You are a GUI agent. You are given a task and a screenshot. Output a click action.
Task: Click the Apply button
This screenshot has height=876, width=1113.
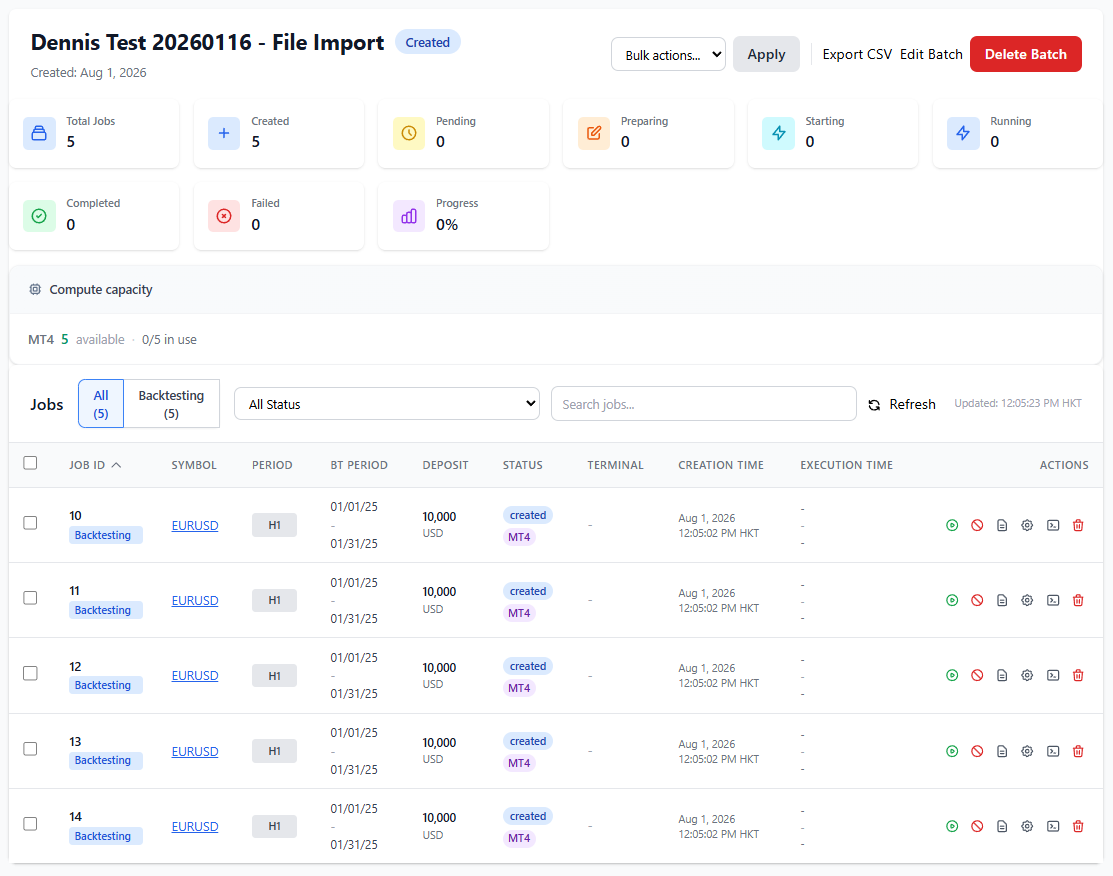pyautogui.click(x=766, y=55)
